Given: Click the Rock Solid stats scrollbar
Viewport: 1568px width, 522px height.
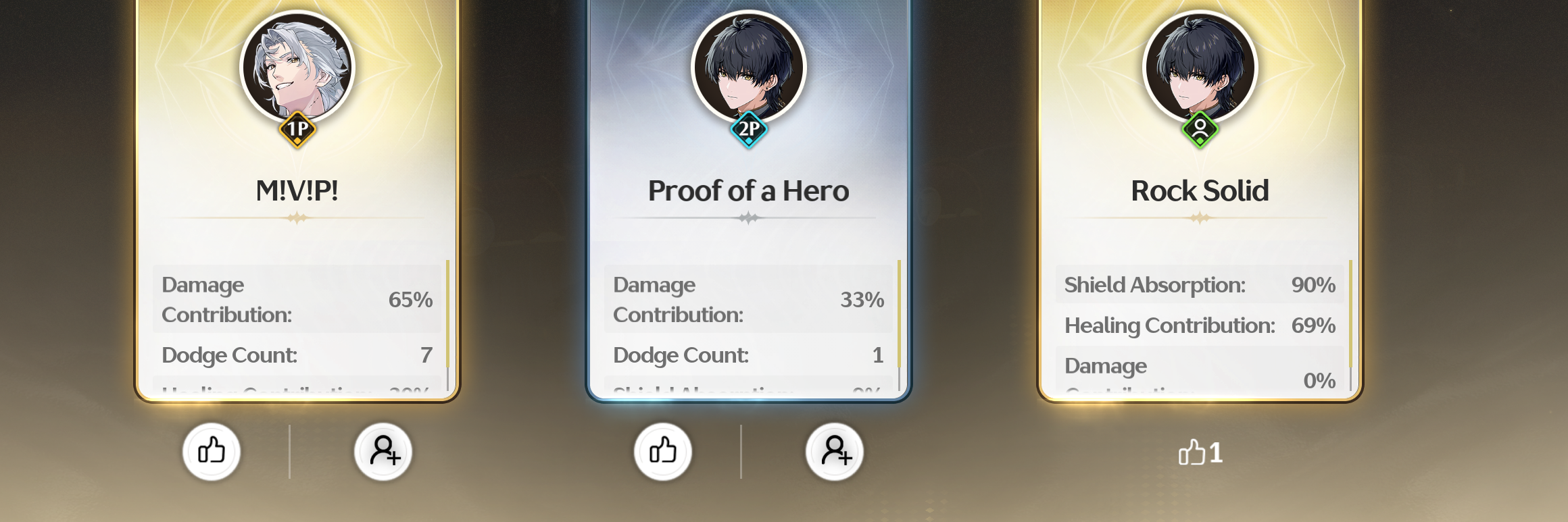Looking at the screenshot, I should pyautogui.click(x=1350, y=325).
